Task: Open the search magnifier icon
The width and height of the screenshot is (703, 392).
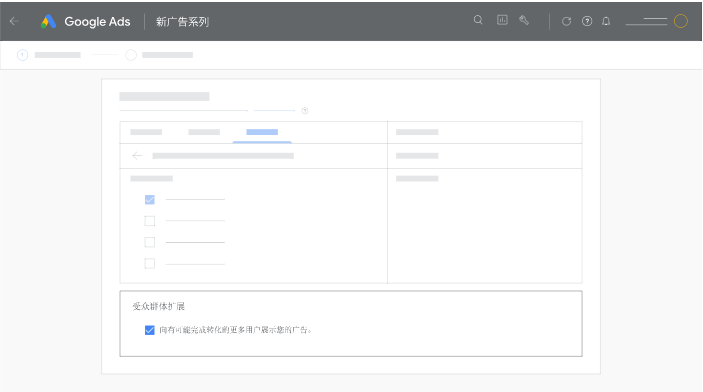Action: pos(478,20)
